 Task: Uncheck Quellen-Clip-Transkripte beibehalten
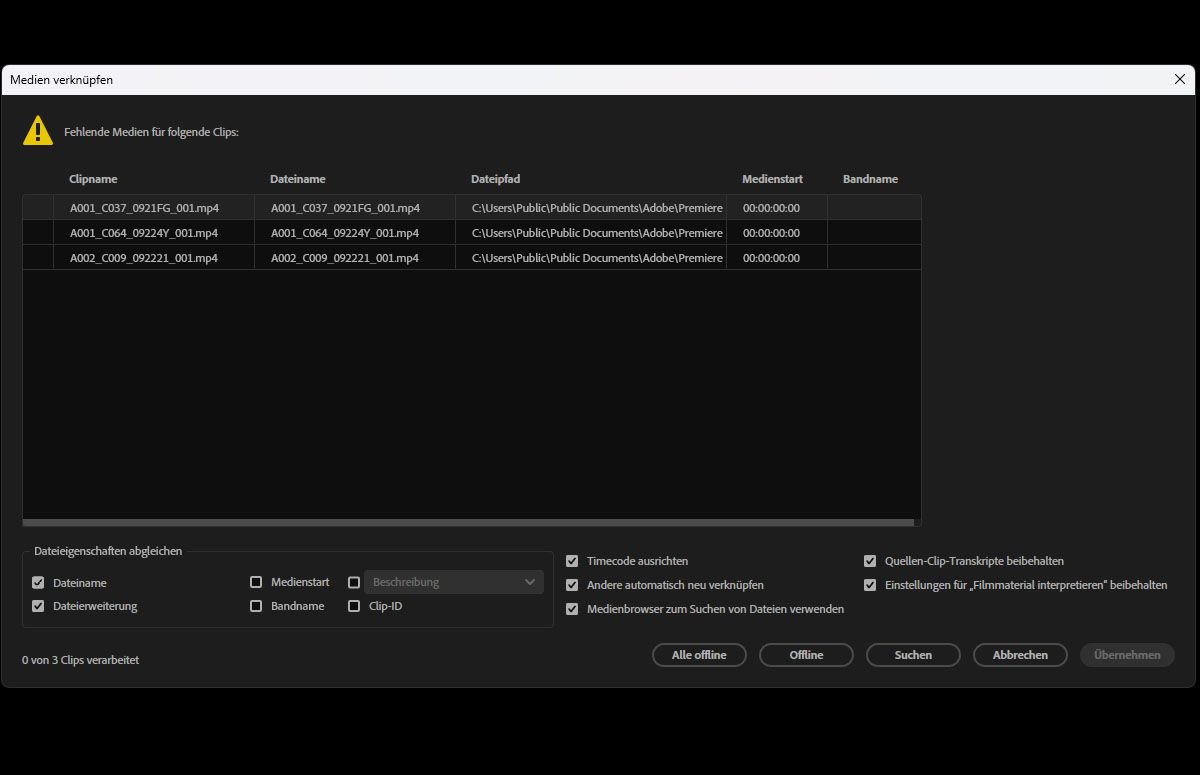click(x=870, y=561)
